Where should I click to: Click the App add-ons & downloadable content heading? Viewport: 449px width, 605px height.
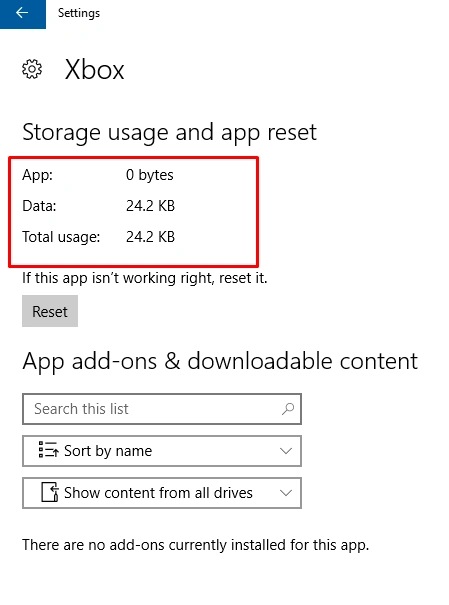220,362
